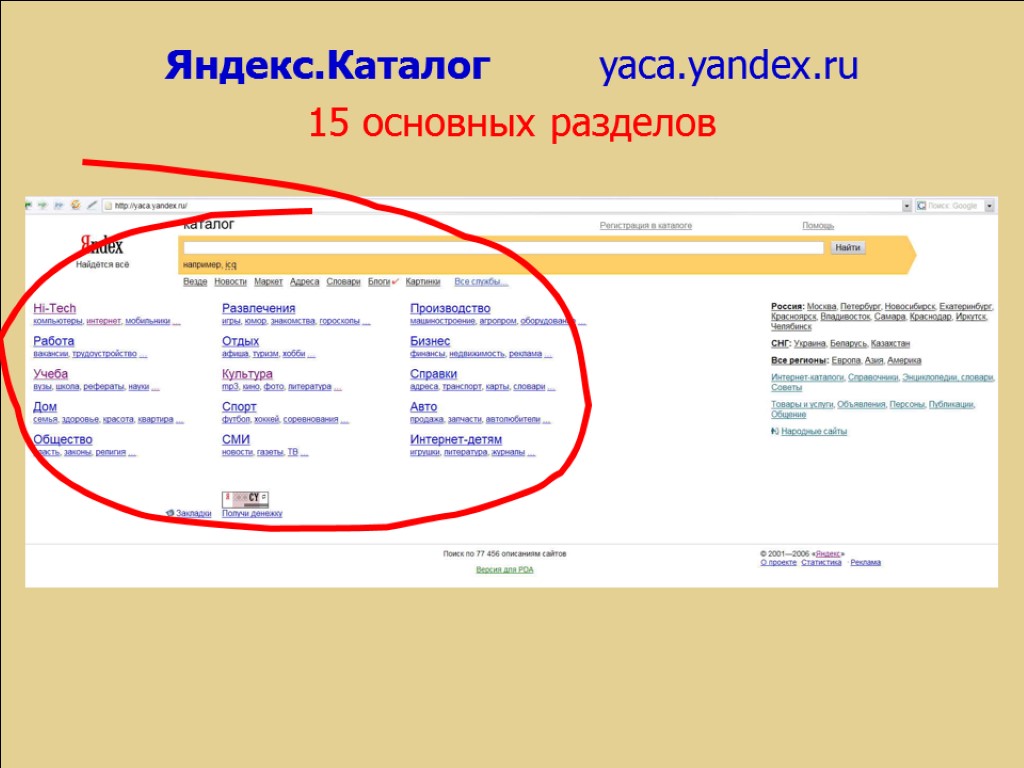Click the Украина region link
The height and width of the screenshot is (768, 1024).
coord(810,344)
